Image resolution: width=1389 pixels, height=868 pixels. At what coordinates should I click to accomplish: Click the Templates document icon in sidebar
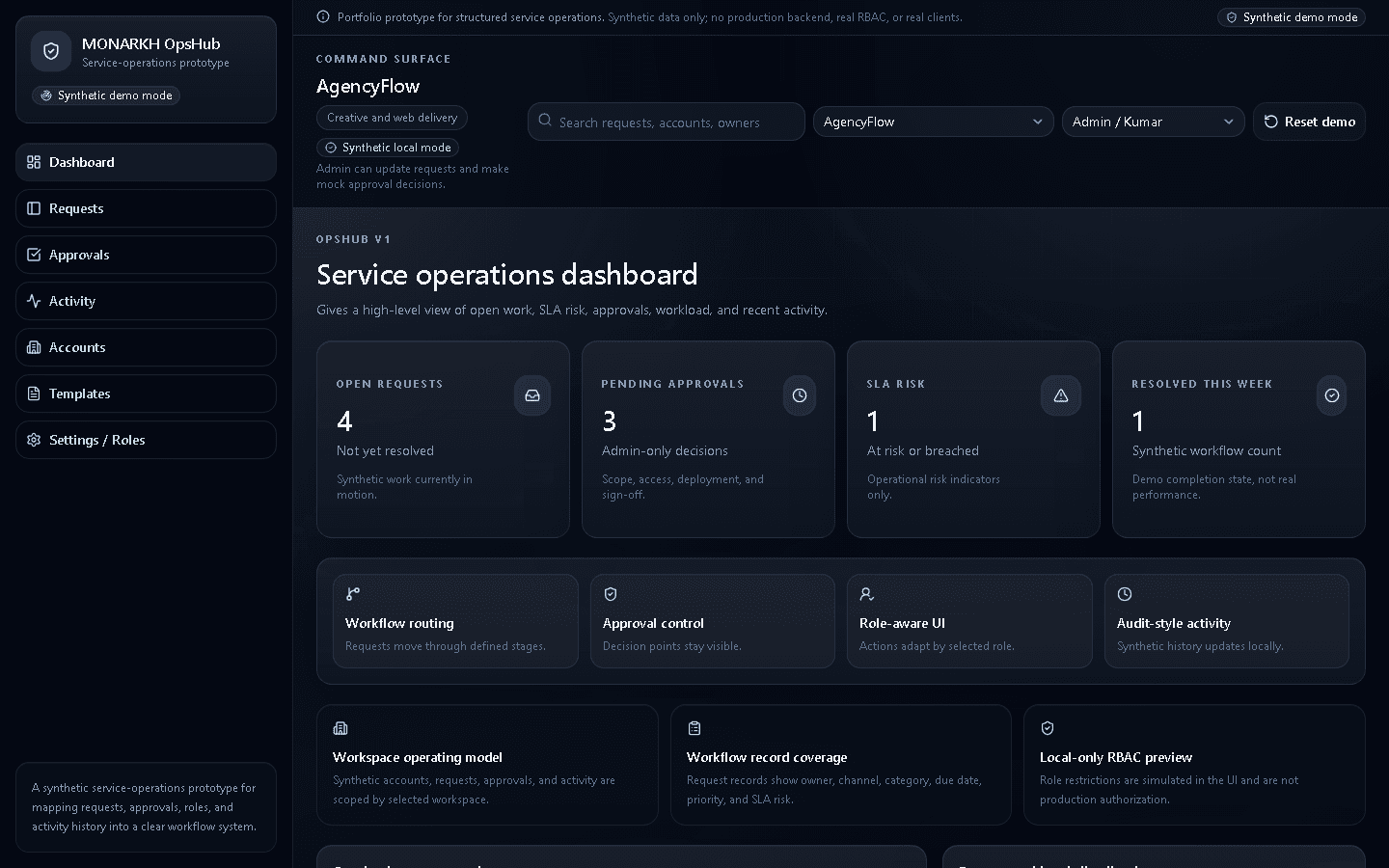(34, 393)
